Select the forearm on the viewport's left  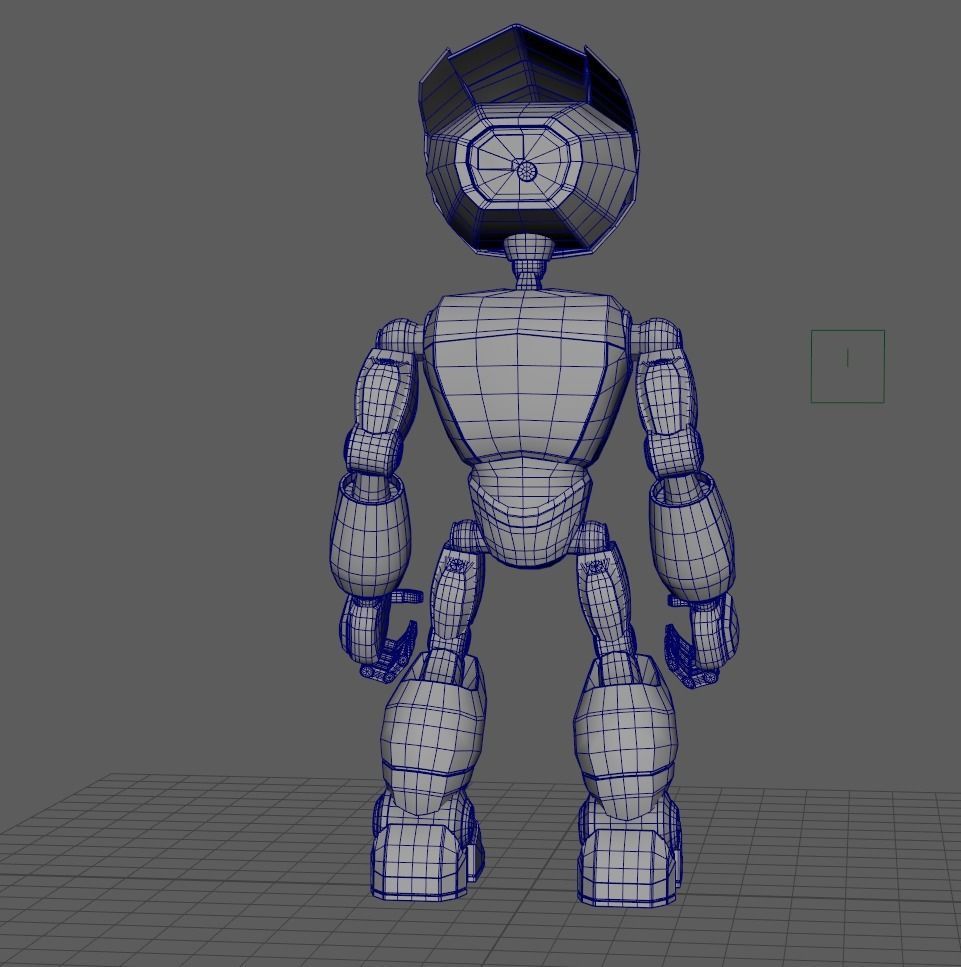369,535
